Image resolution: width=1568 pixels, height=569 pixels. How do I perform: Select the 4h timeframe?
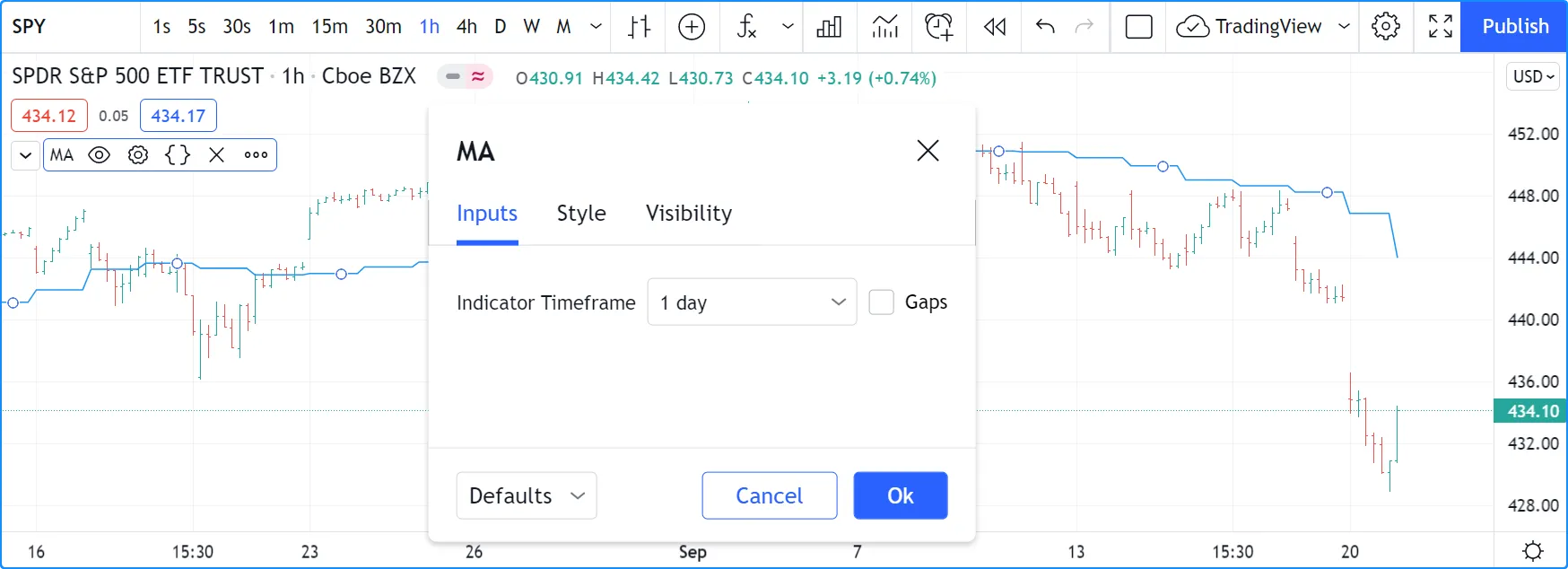(466, 27)
